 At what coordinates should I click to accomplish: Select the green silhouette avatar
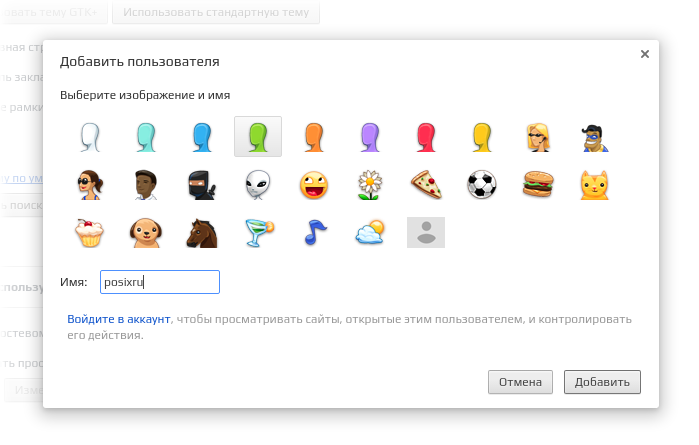(x=258, y=136)
